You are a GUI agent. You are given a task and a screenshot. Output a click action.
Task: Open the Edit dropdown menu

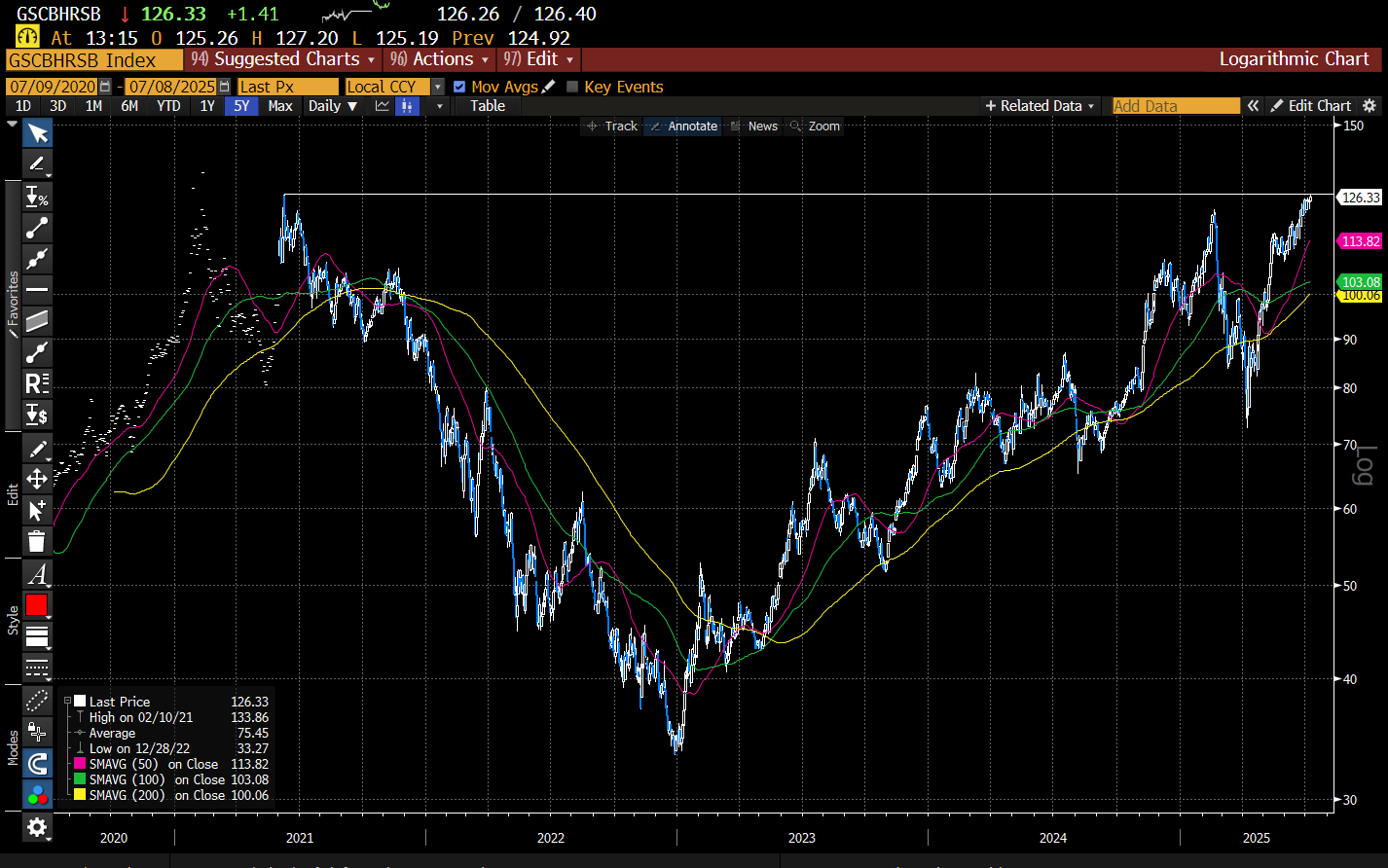(x=538, y=59)
